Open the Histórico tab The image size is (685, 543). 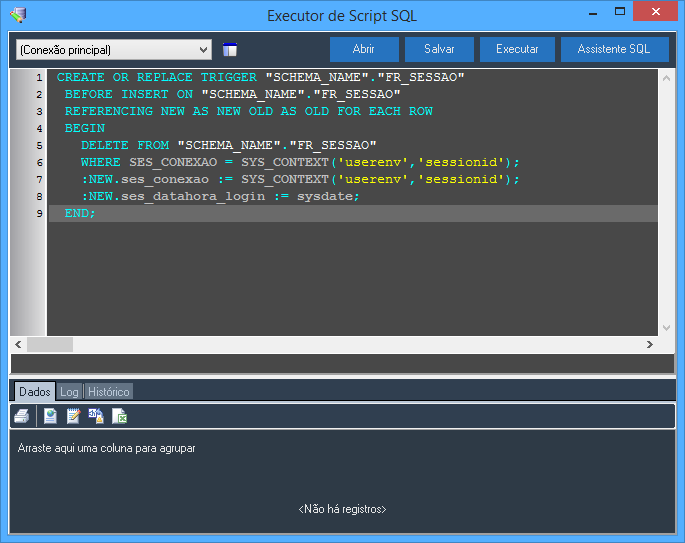(108, 392)
